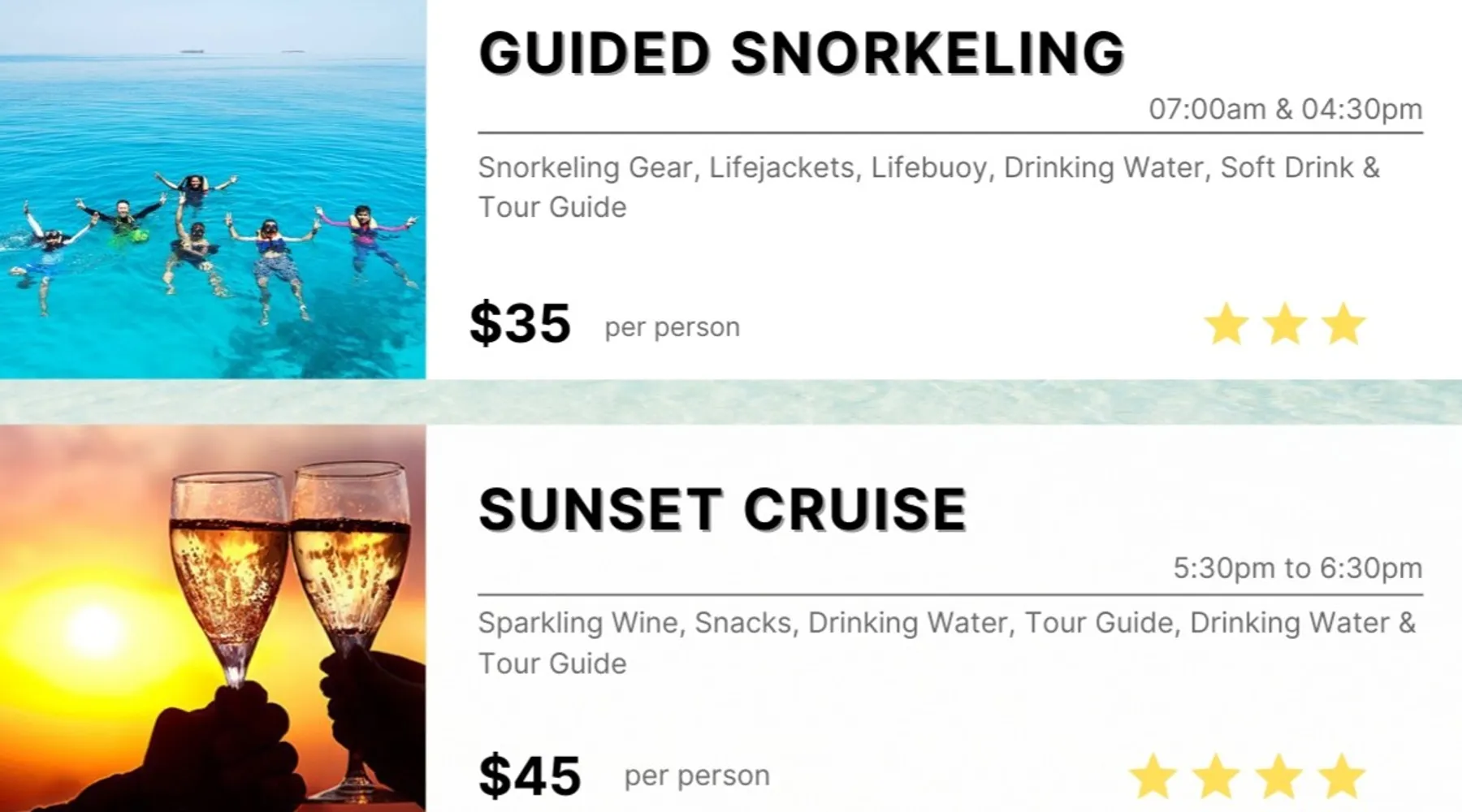
Task: Select the SUNSET CRUISE heading
Action: tap(723, 510)
